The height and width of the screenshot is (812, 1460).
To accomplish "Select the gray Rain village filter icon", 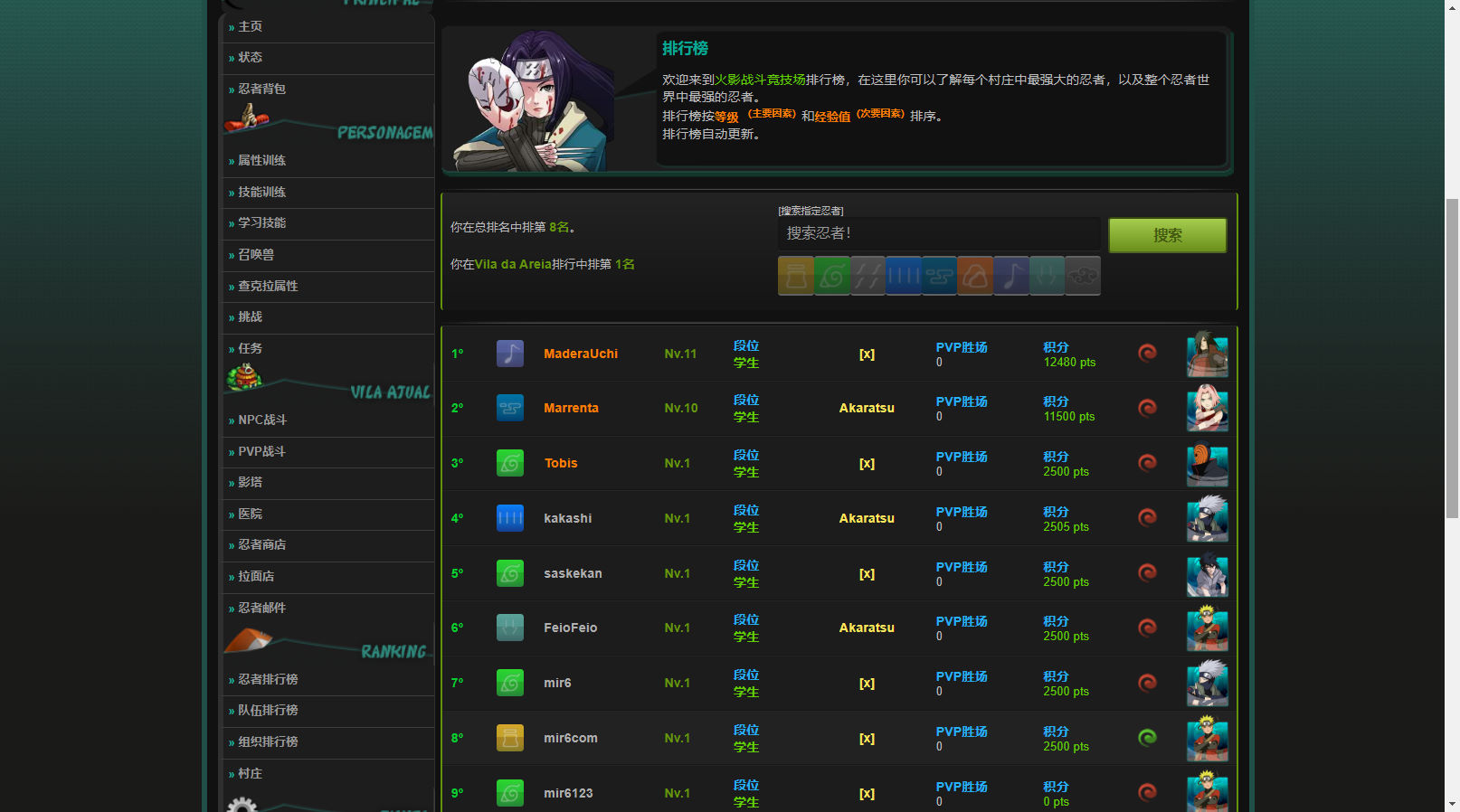I will [x=867, y=276].
